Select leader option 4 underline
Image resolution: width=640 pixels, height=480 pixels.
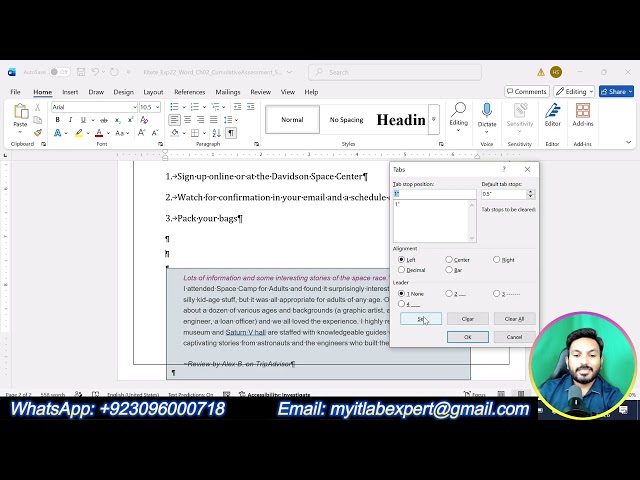pyautogui.click(x=401, y=304)
